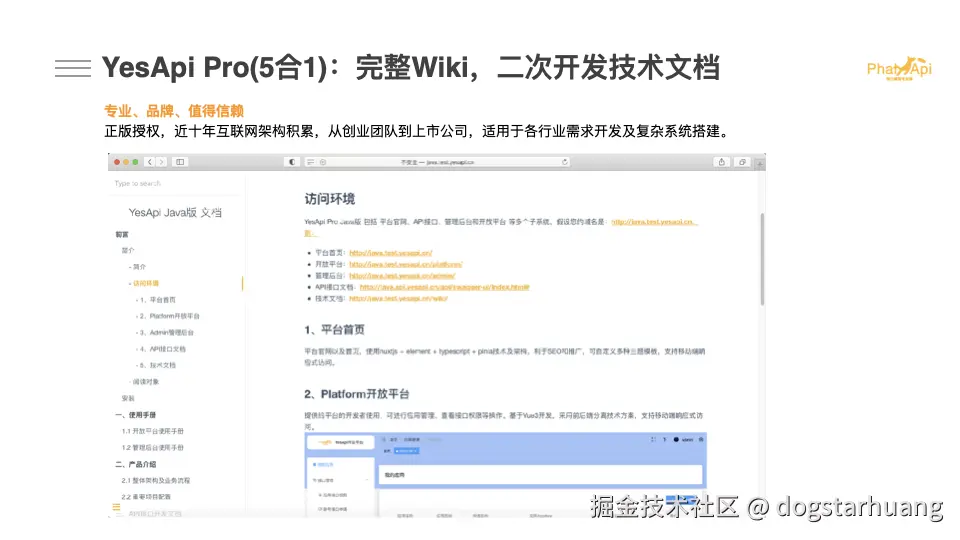Click the '1、平台首页' content heading
The image size is (960, 540).
pos(334,330)
